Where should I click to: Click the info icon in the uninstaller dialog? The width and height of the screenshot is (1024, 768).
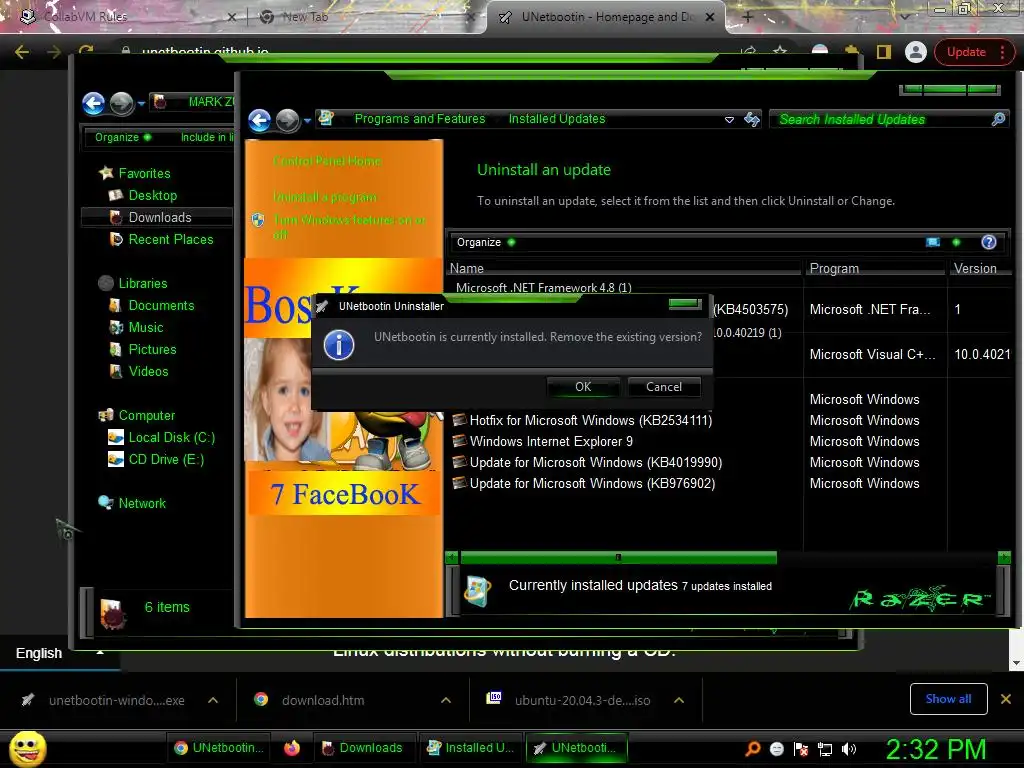[339, 345]
